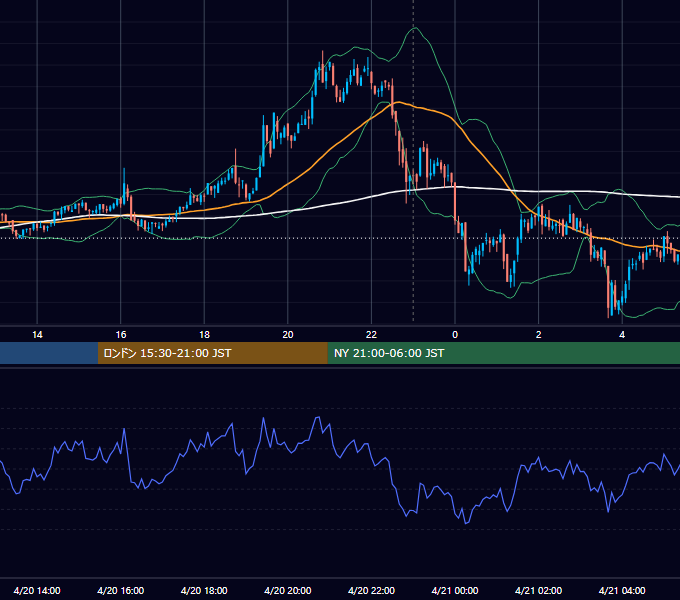Click the 4/20 18:00 date label
Viewport: 680px width, 600px height.
tap(204, 590)
